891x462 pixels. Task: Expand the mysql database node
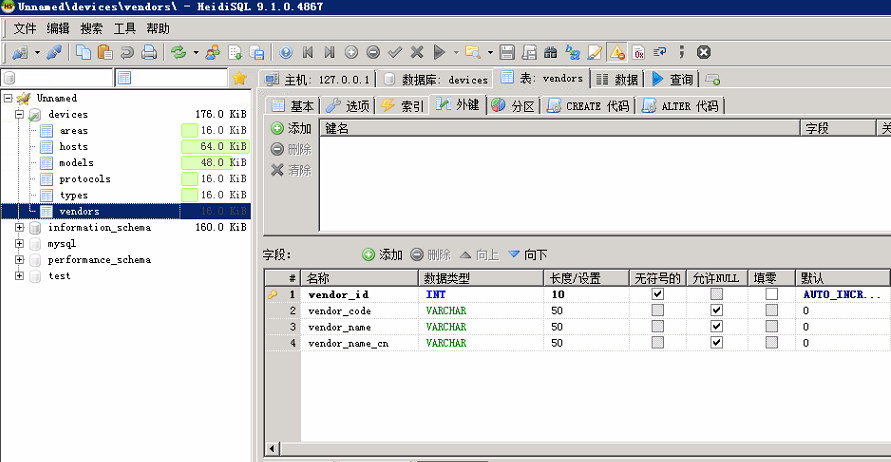19,243
